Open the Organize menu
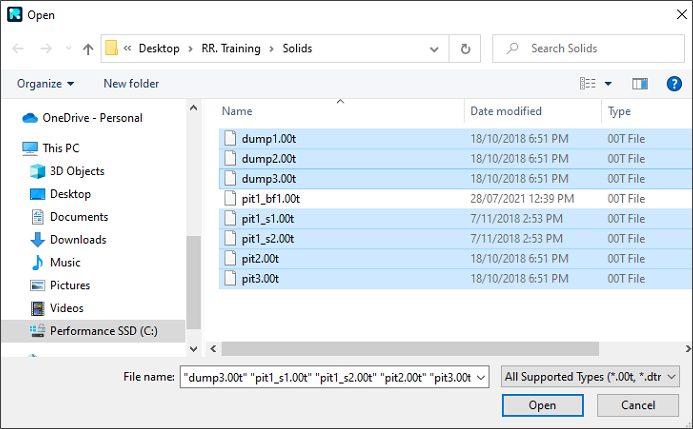This screenshot has width=693, height=429. point(45,84)
